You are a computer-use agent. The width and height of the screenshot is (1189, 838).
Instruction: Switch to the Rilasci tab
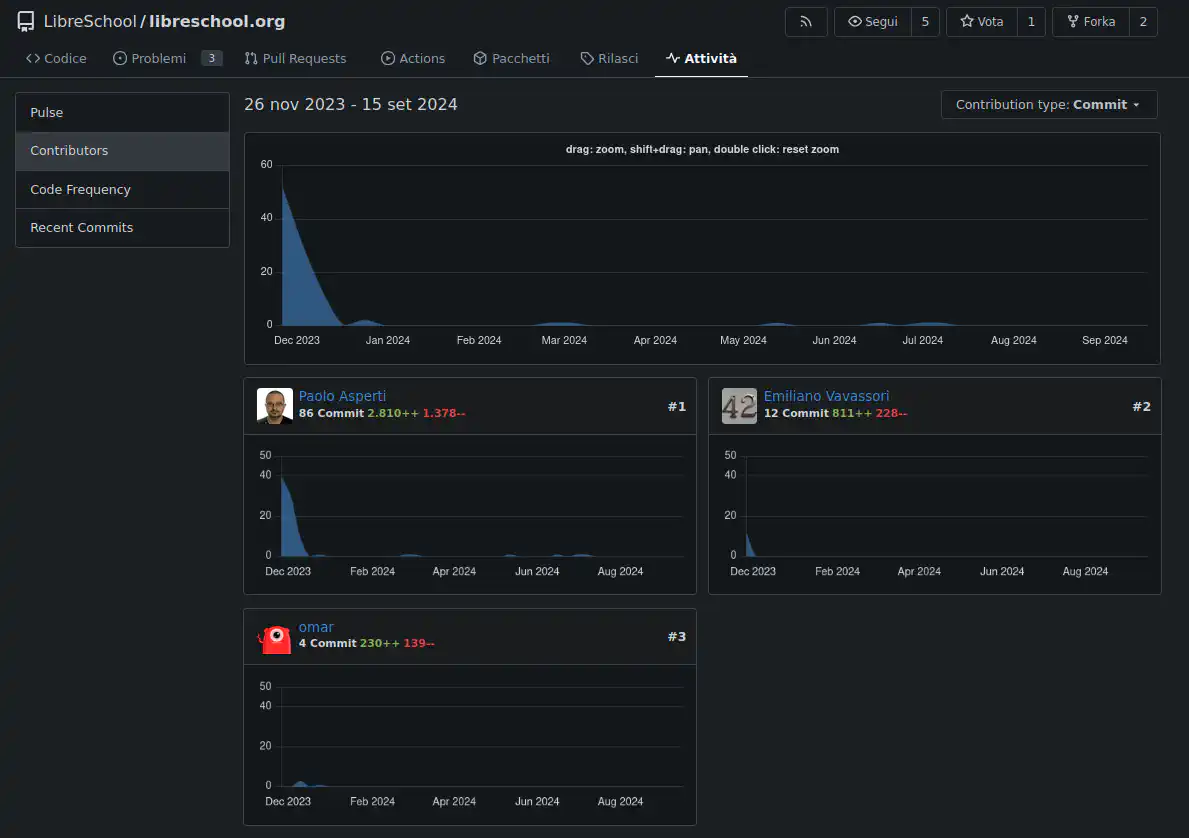tap(609, 58)
